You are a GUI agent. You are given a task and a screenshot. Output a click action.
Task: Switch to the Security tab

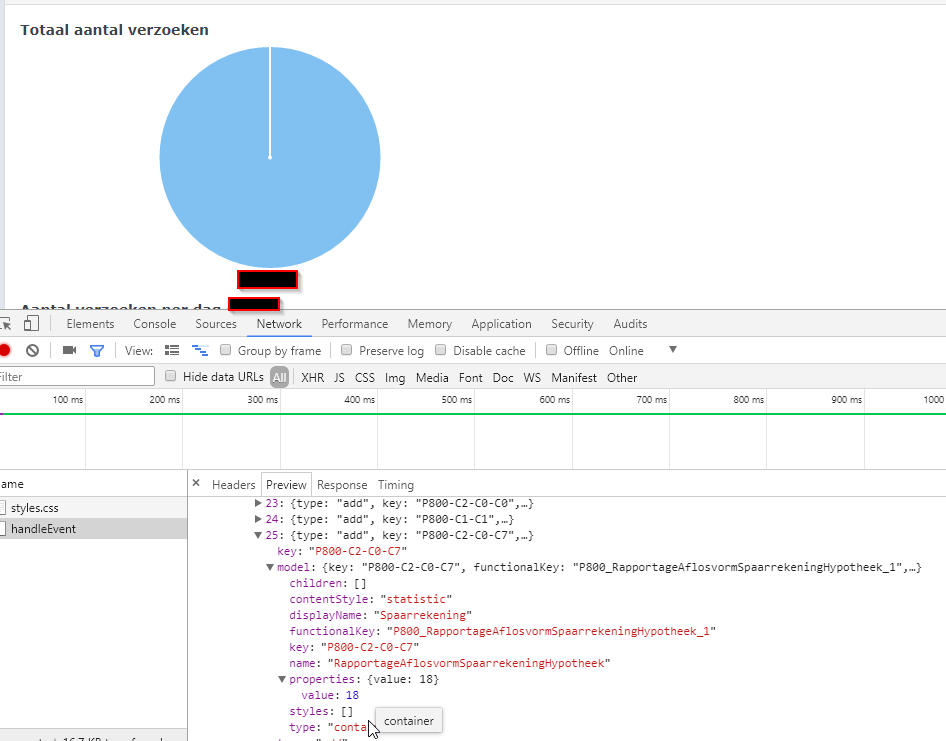point(572,323)
